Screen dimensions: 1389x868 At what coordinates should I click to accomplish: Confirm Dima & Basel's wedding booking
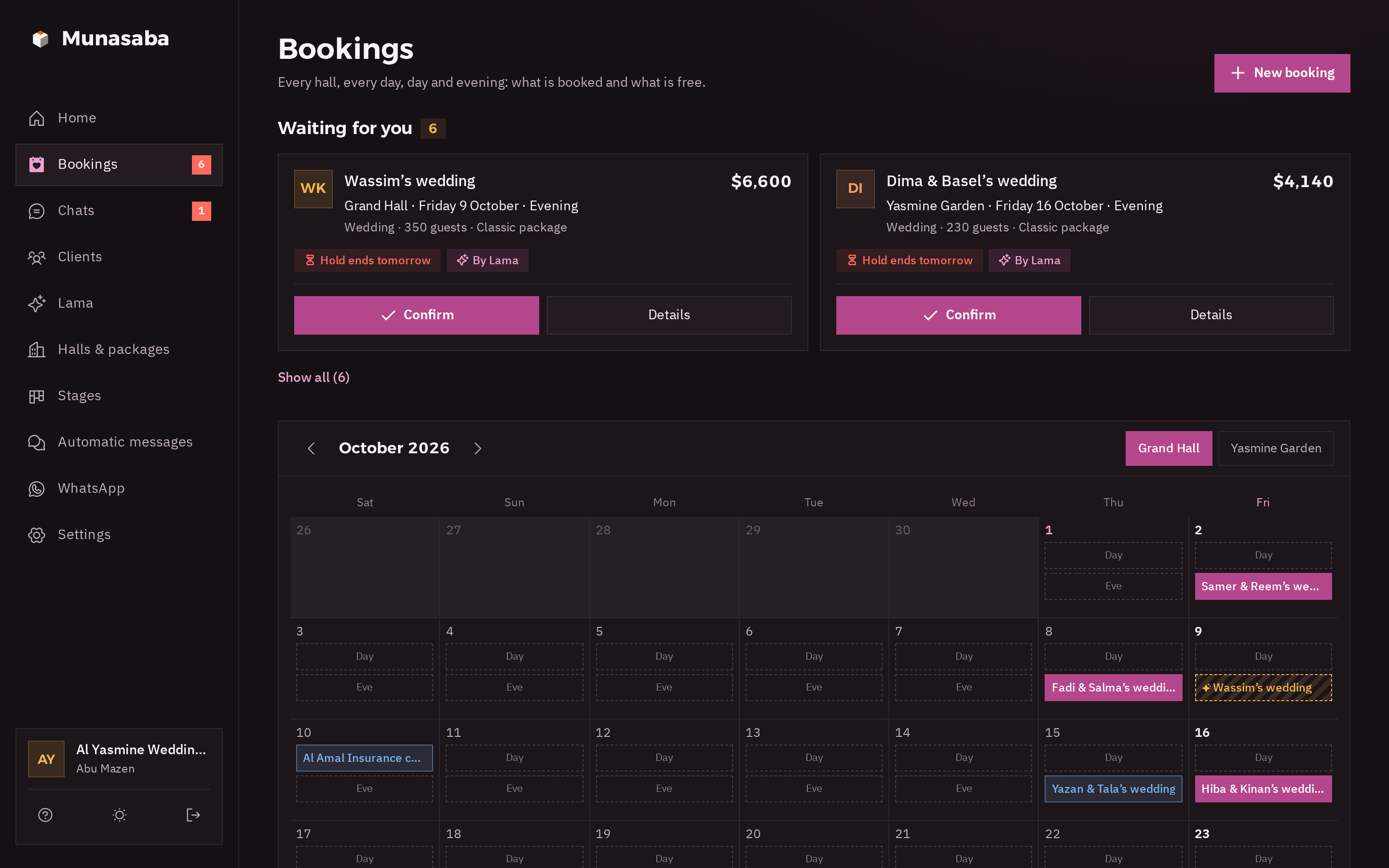pyautogui.click(x=958, y=315)
